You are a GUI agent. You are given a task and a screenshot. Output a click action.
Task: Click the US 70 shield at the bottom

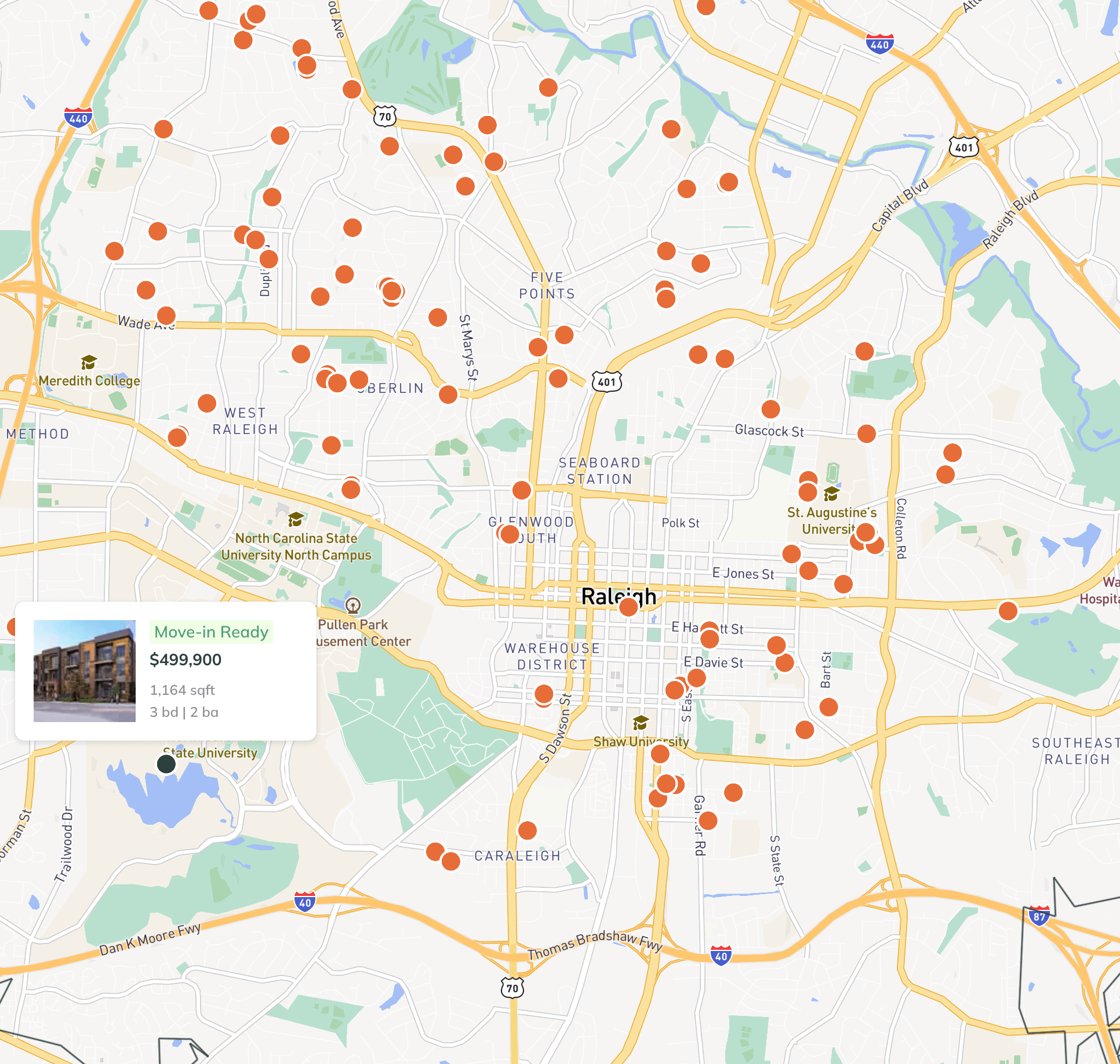[512, 988]
